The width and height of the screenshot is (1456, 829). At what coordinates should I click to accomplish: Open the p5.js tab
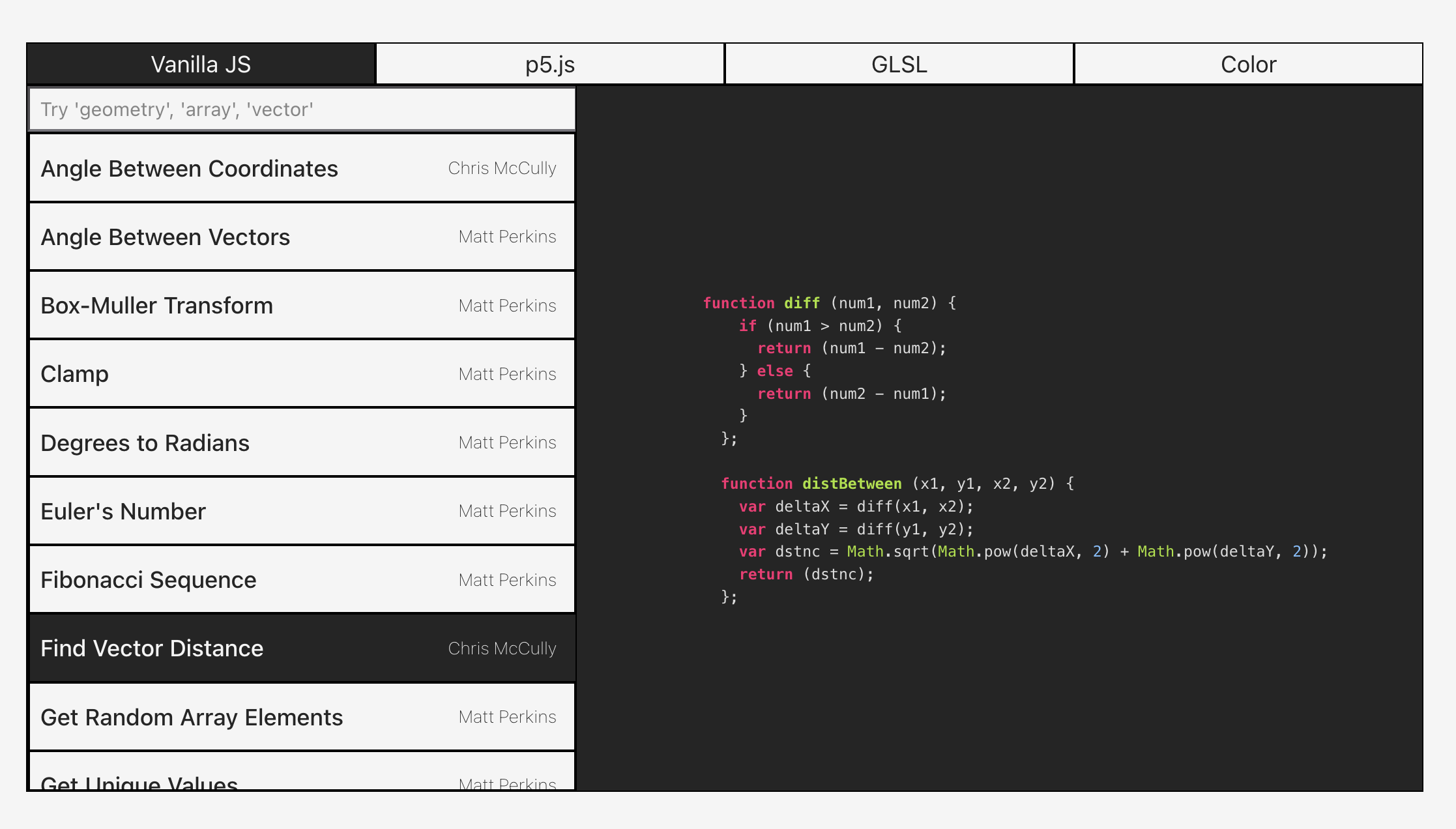(x=550, y=65)
